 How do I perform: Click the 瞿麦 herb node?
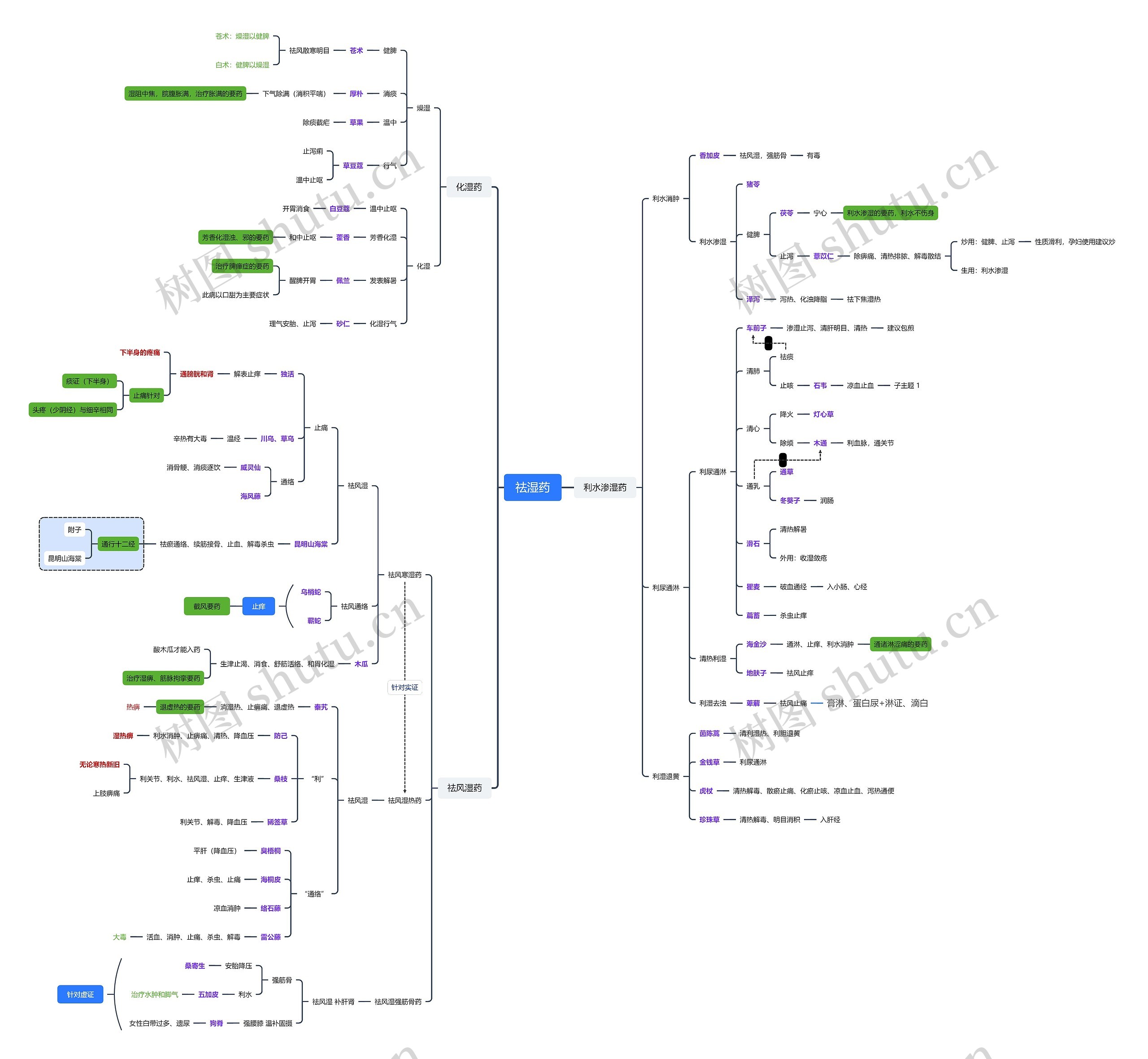(x=753, y=587)
